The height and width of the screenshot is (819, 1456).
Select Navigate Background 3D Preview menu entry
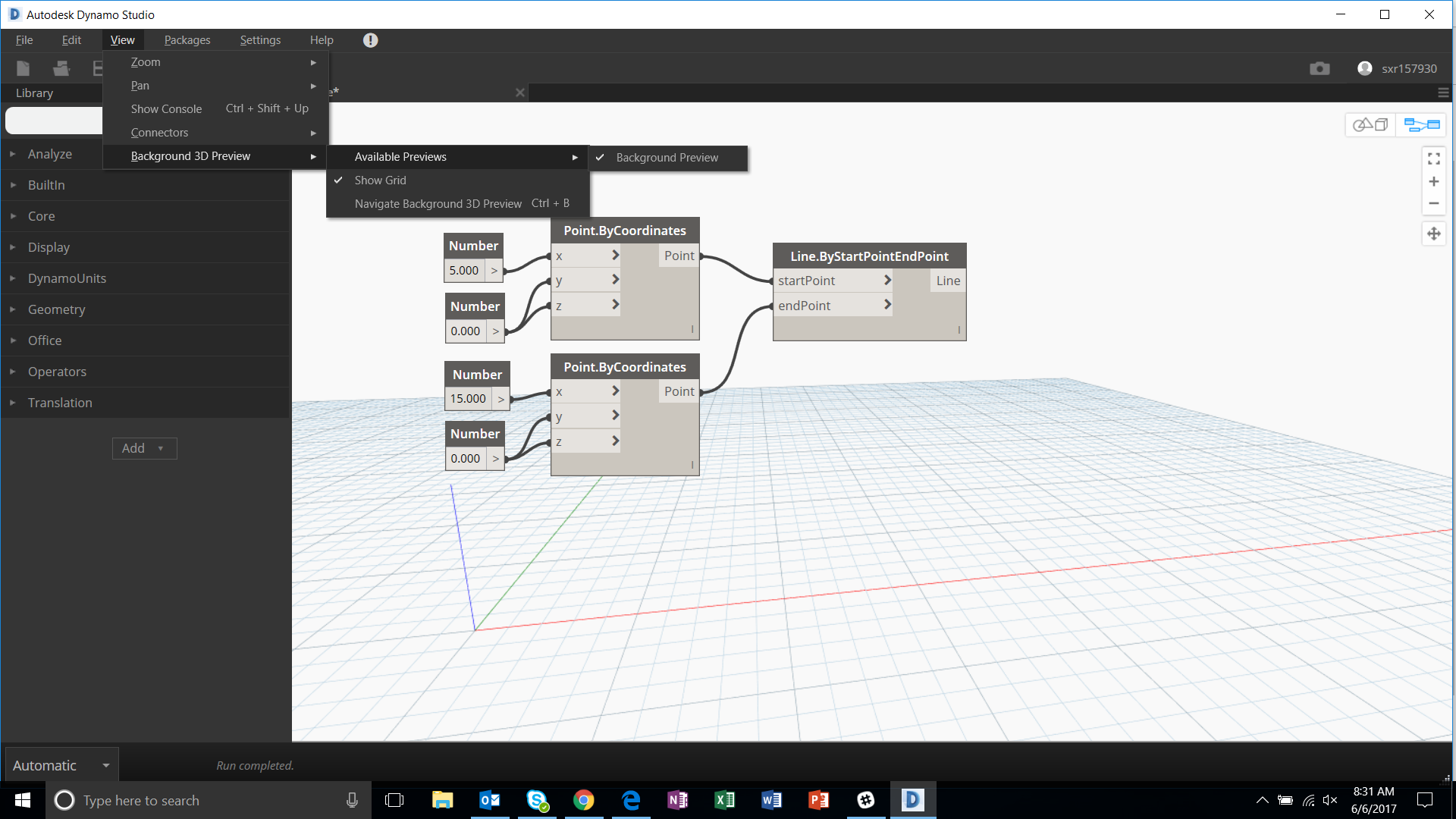tap(438, 203)
